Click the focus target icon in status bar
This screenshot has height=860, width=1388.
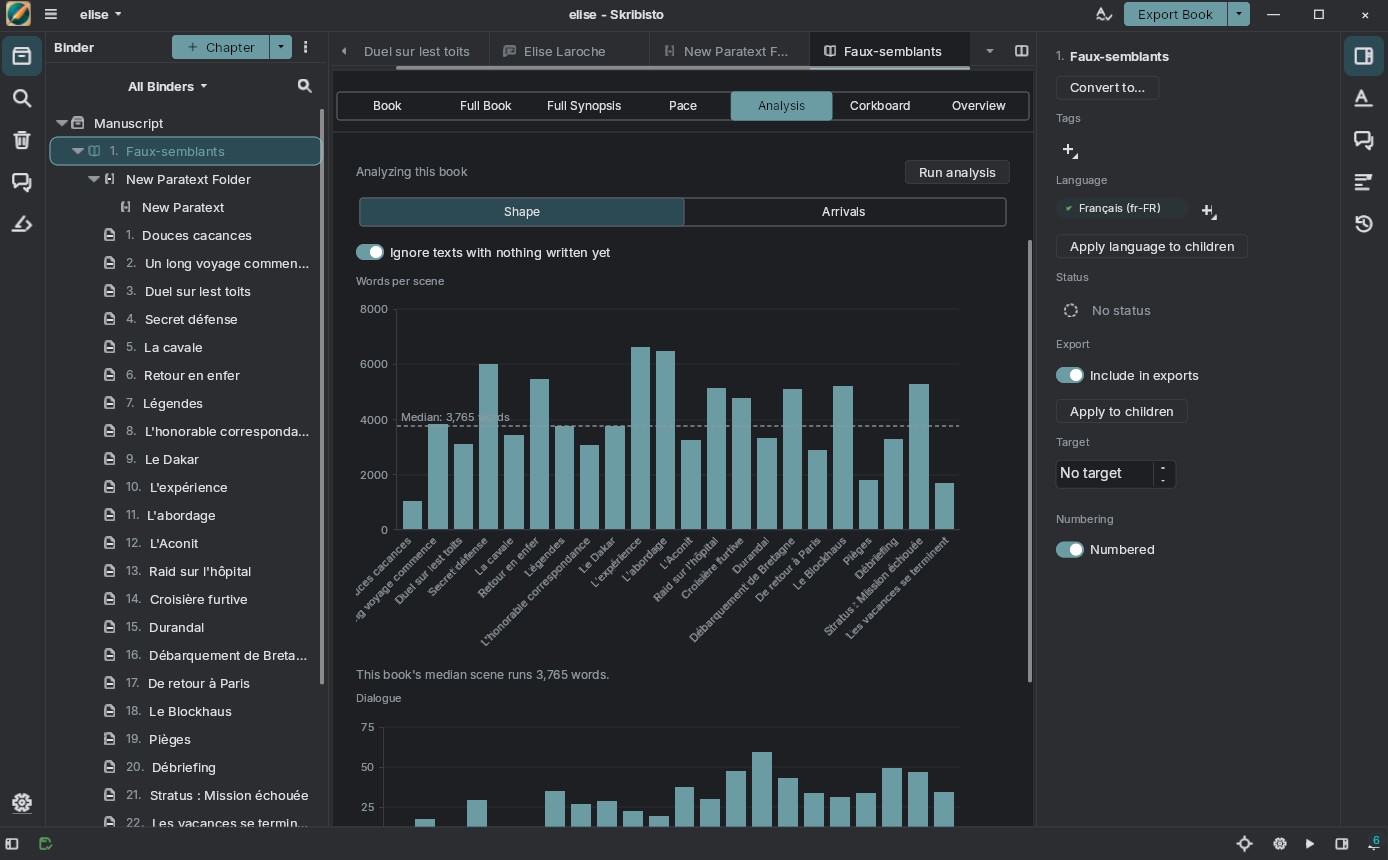(1244, 844)
